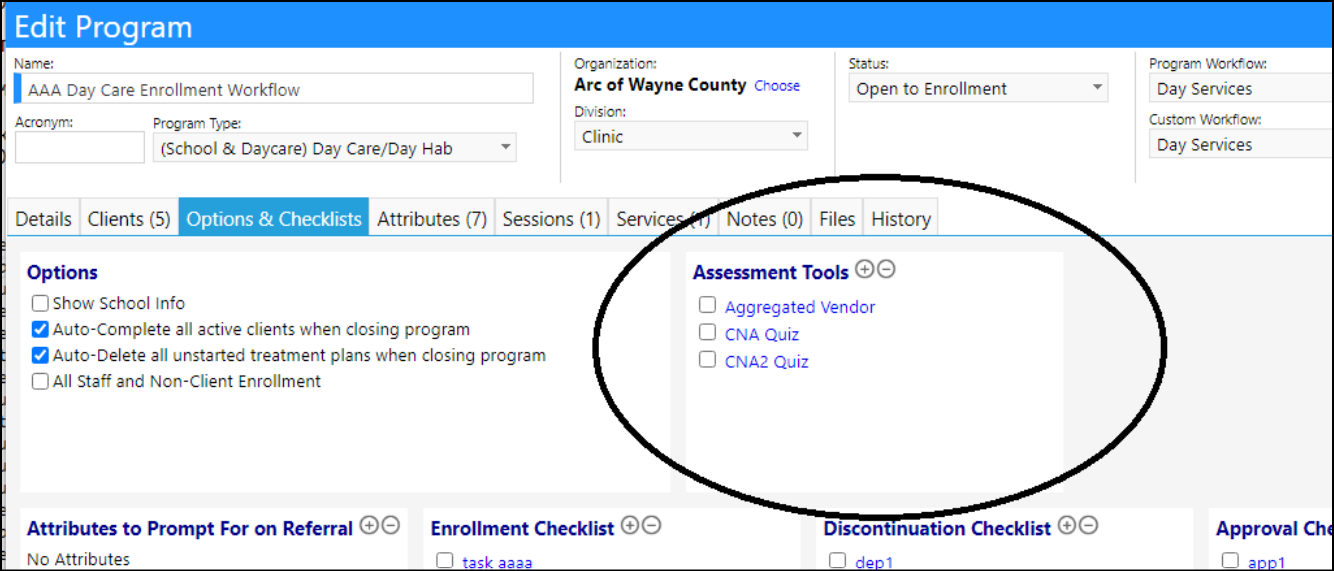Check the CNA Quiz checkbox

coord(707,332)
